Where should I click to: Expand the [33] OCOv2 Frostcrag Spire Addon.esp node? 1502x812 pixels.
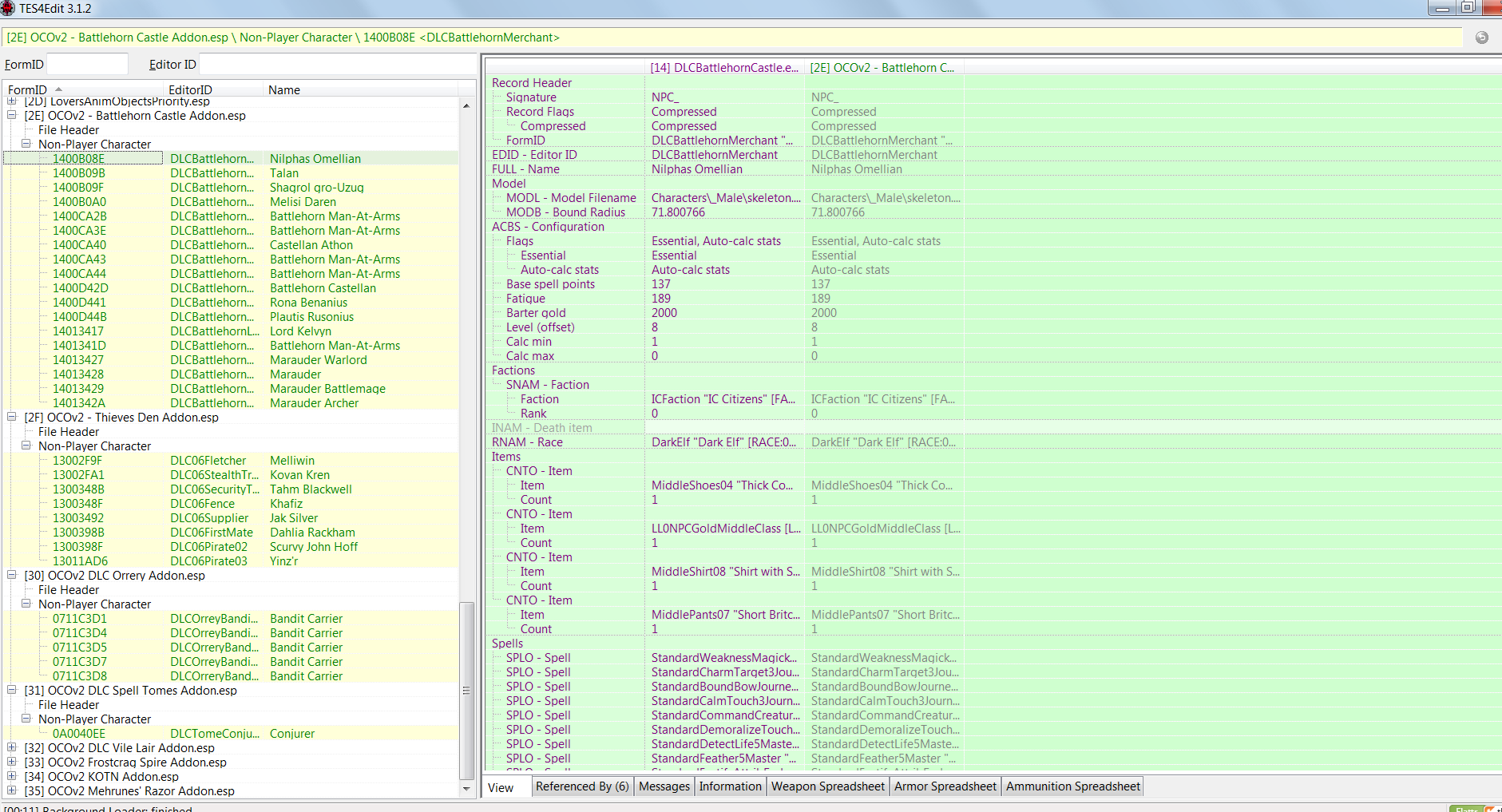pyautogui.click(x=12, y=762)
